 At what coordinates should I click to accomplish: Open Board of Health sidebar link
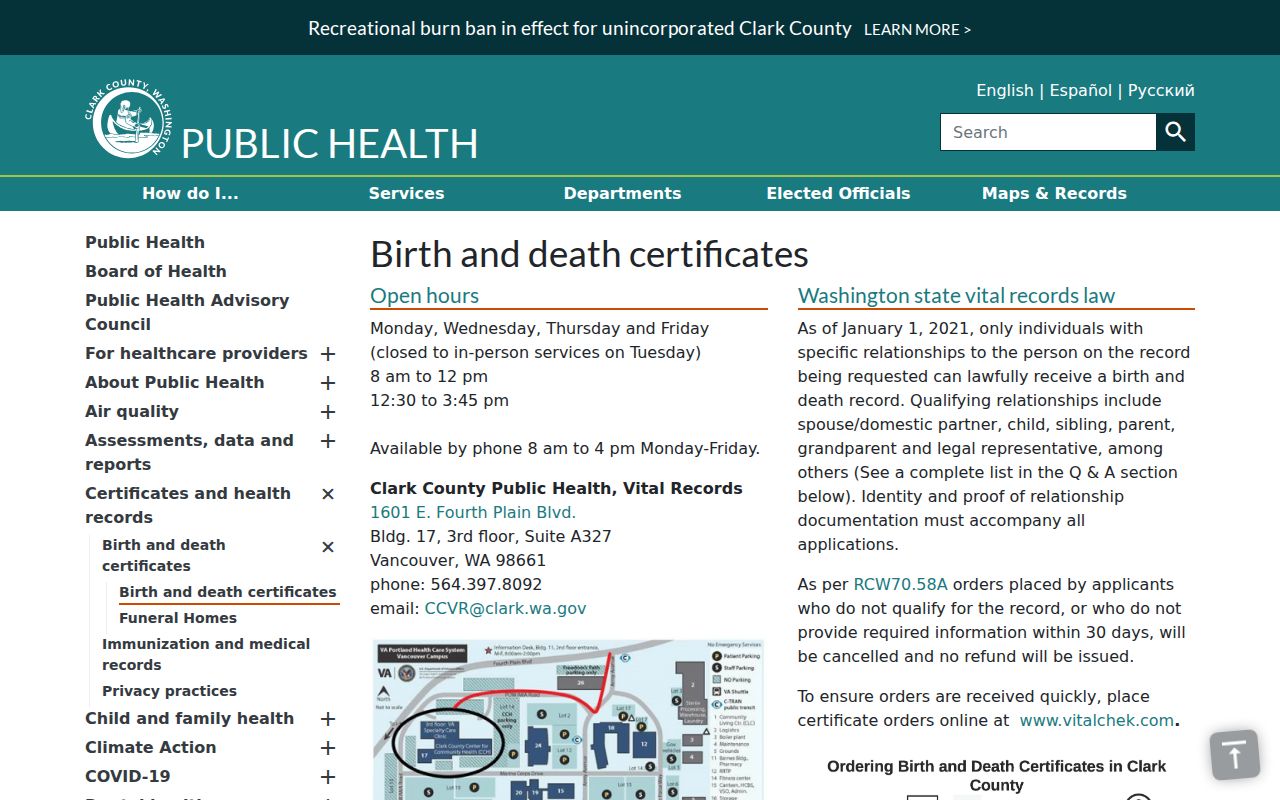156,271
